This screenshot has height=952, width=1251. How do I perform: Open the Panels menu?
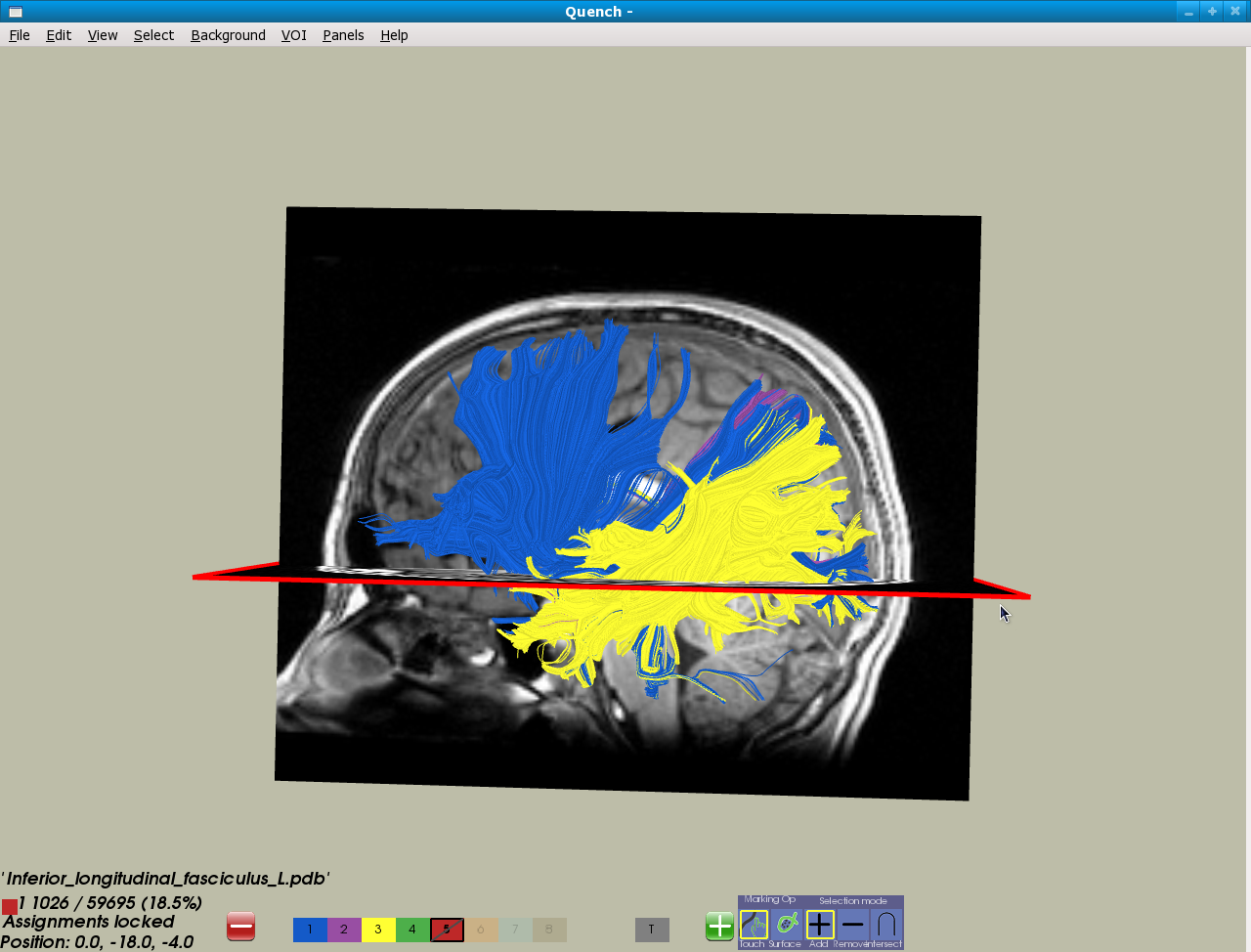pos(343,35)
